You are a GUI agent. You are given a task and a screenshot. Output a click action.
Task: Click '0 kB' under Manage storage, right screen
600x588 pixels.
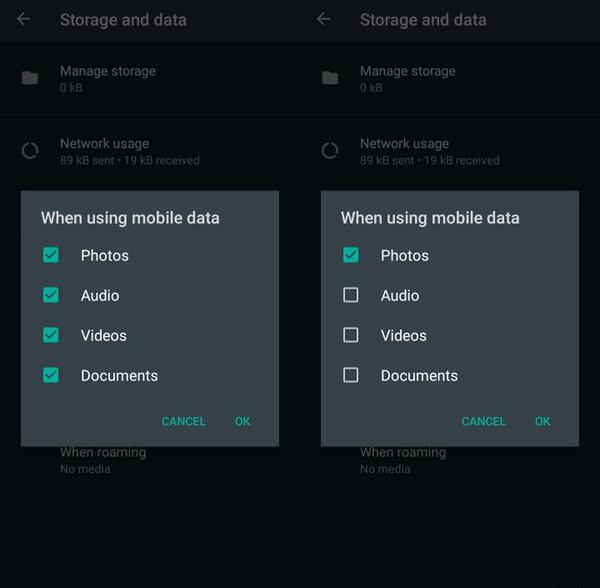371,88
